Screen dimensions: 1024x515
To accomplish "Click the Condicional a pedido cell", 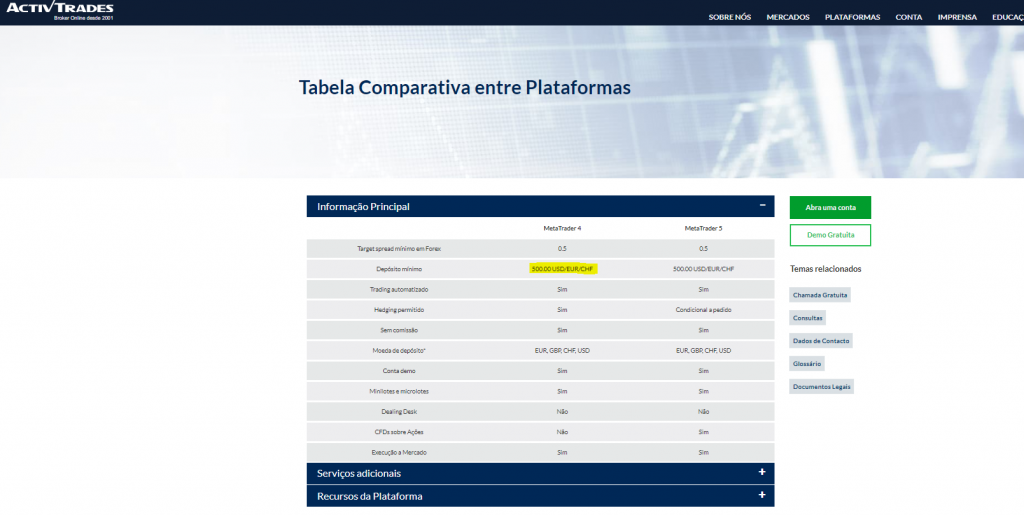I will click(703, 310).
